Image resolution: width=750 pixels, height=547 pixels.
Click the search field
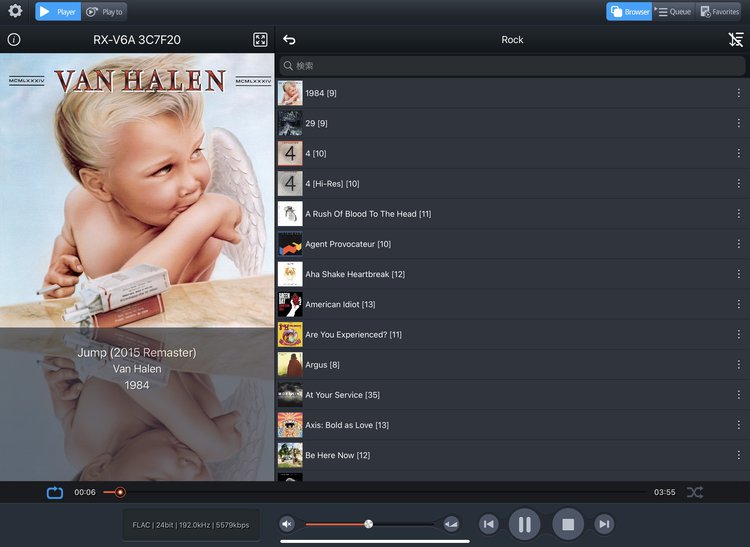click(x=512, y=66)
